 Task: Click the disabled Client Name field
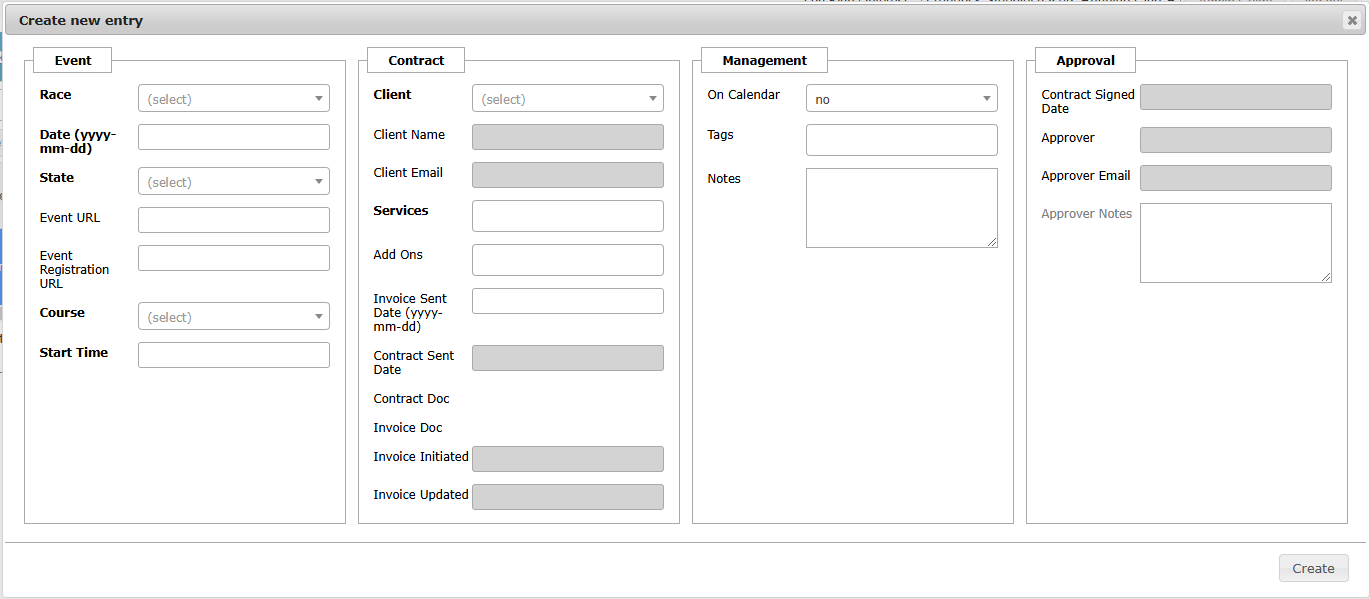[568, 137]
